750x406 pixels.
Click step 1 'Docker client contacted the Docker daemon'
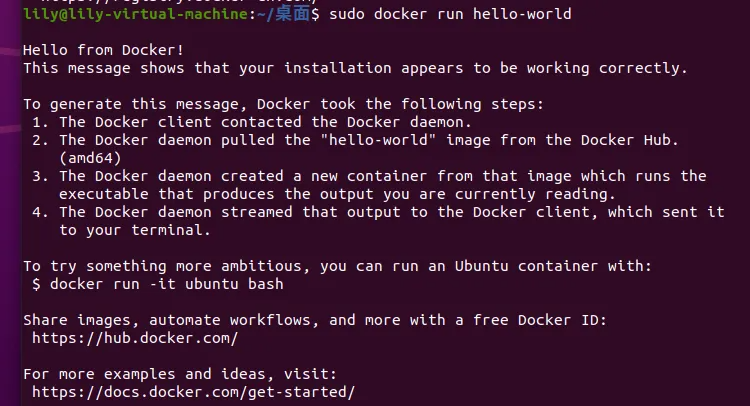click(x=252, y=122)
